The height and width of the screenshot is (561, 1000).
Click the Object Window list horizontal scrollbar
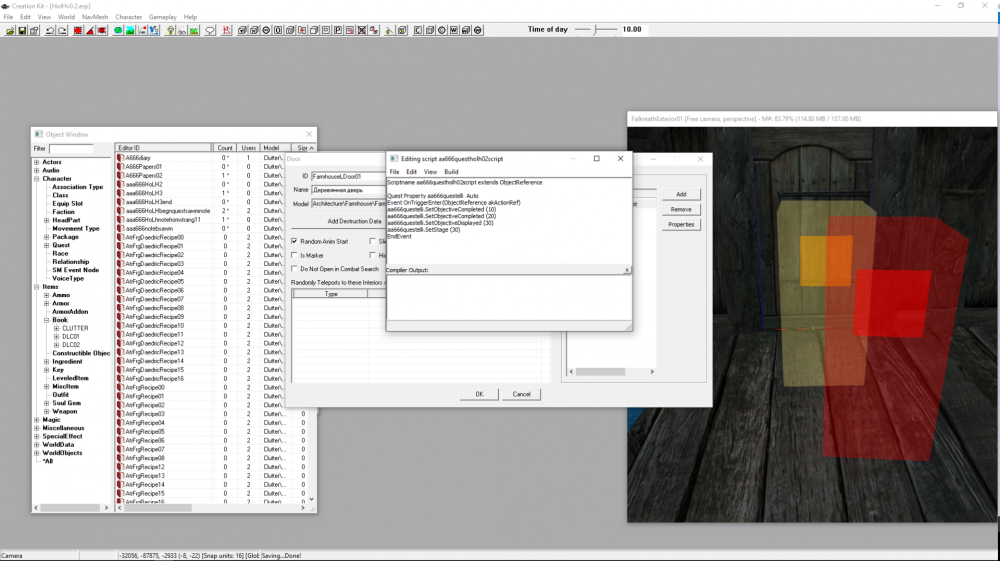[212, 508]
